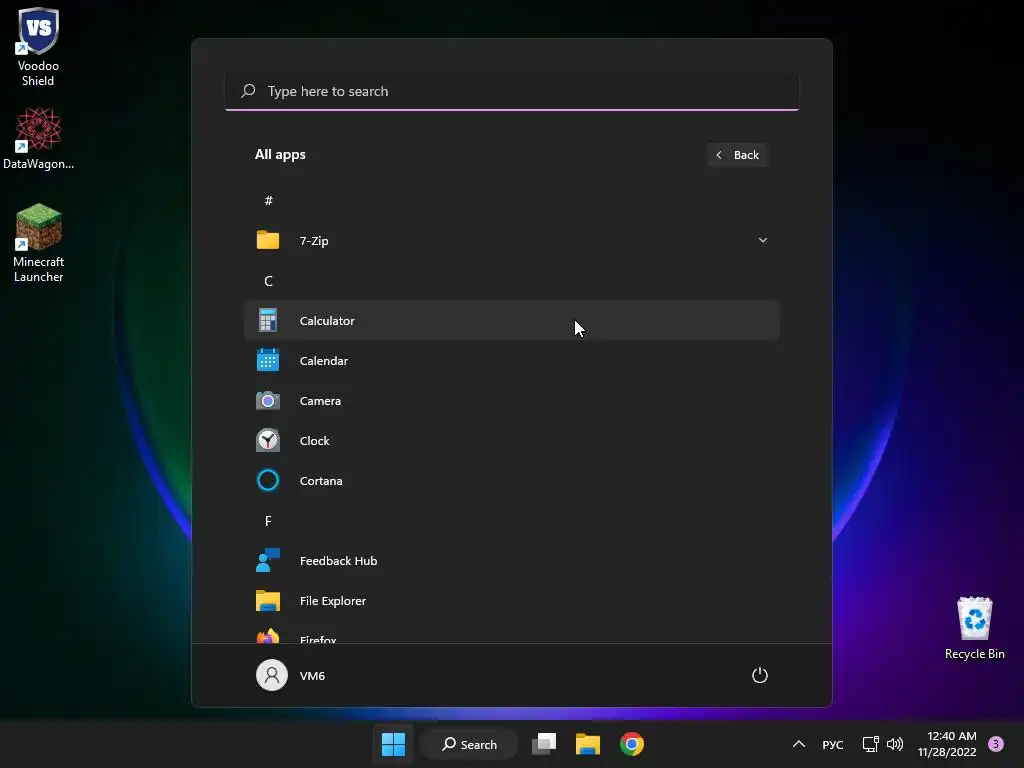This screenshot has width=1024, height=768.
Task: Select the DataWagon desktop shortcut
Action: click(x=39, y=139)
